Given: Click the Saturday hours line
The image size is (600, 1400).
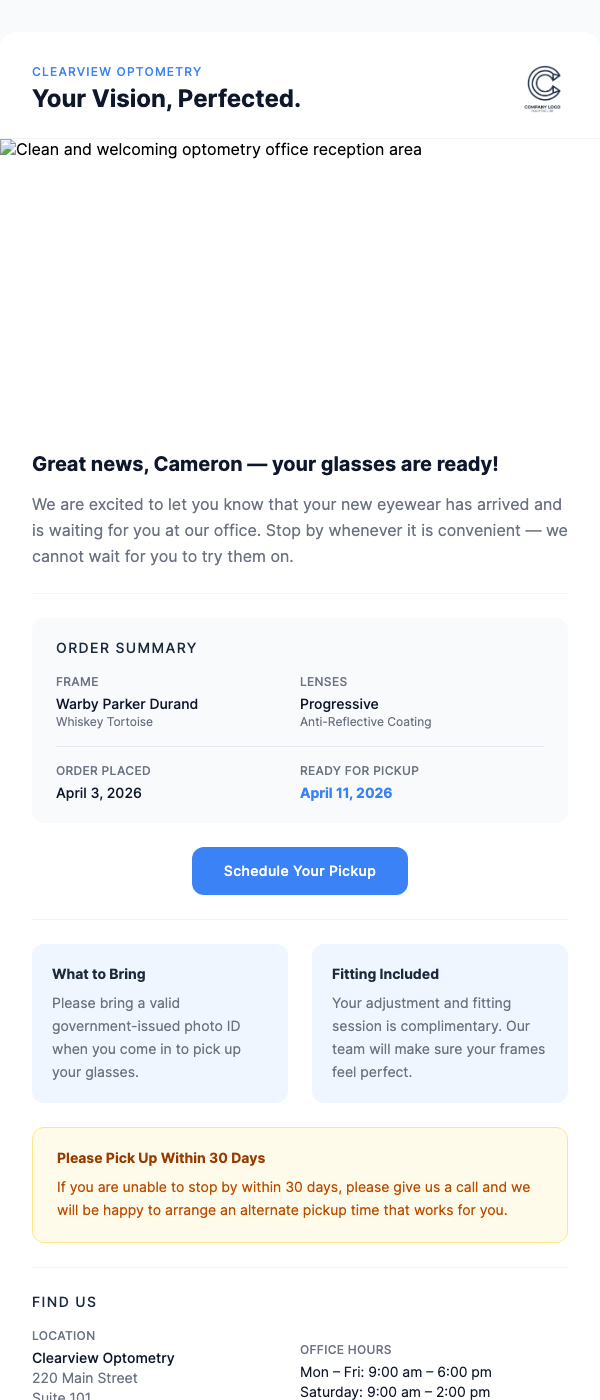Looking at the screenshot, I should click(x=395, y=1391).
